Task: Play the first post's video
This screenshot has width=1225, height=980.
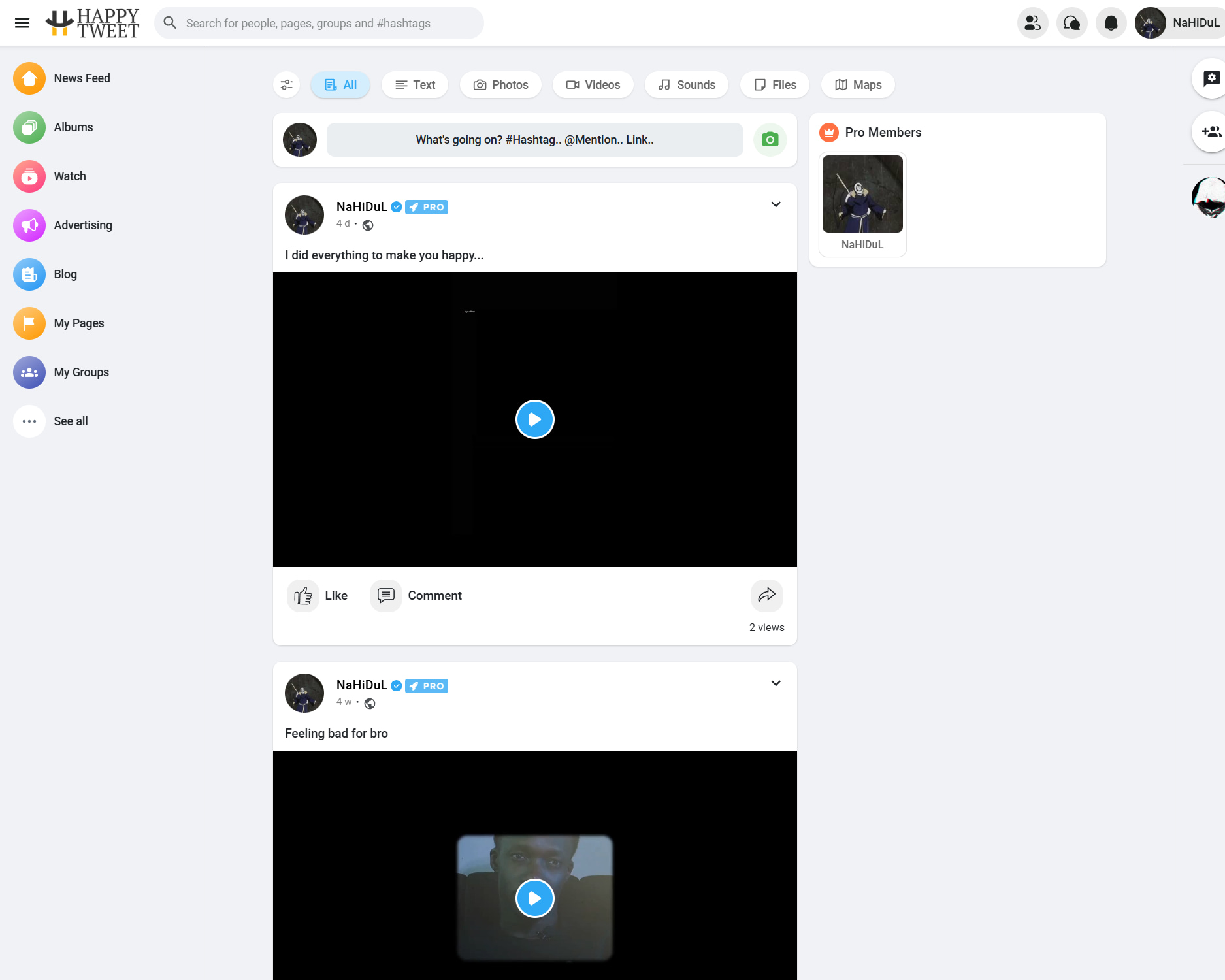Action: pyautogui.click(x=534, y=419)
